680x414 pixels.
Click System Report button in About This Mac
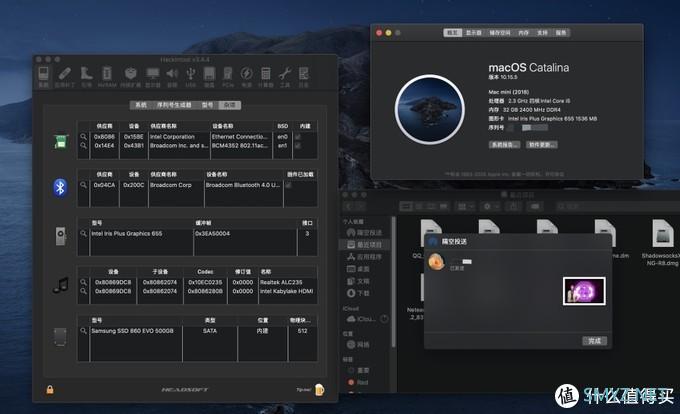(504, 144)
